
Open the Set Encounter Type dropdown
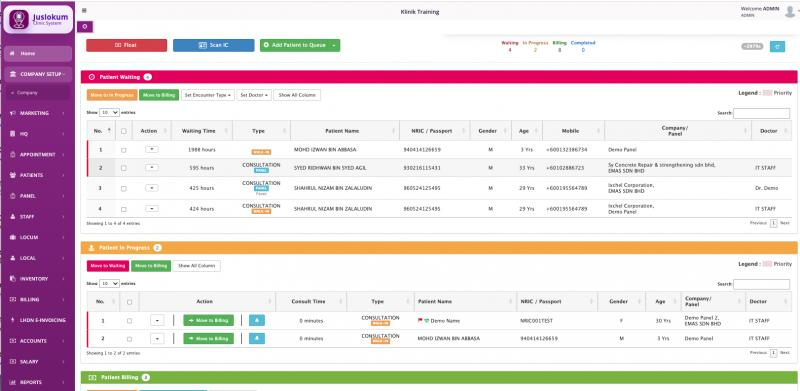click(x=208, y=95)
